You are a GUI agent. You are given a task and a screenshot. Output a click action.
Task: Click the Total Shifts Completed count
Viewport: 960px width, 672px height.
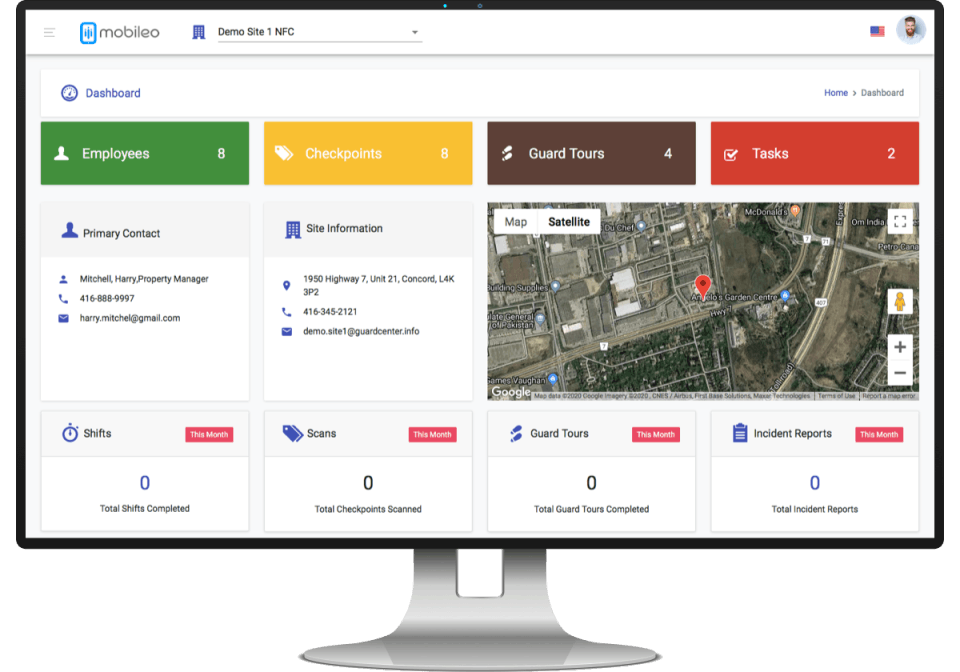144,483
